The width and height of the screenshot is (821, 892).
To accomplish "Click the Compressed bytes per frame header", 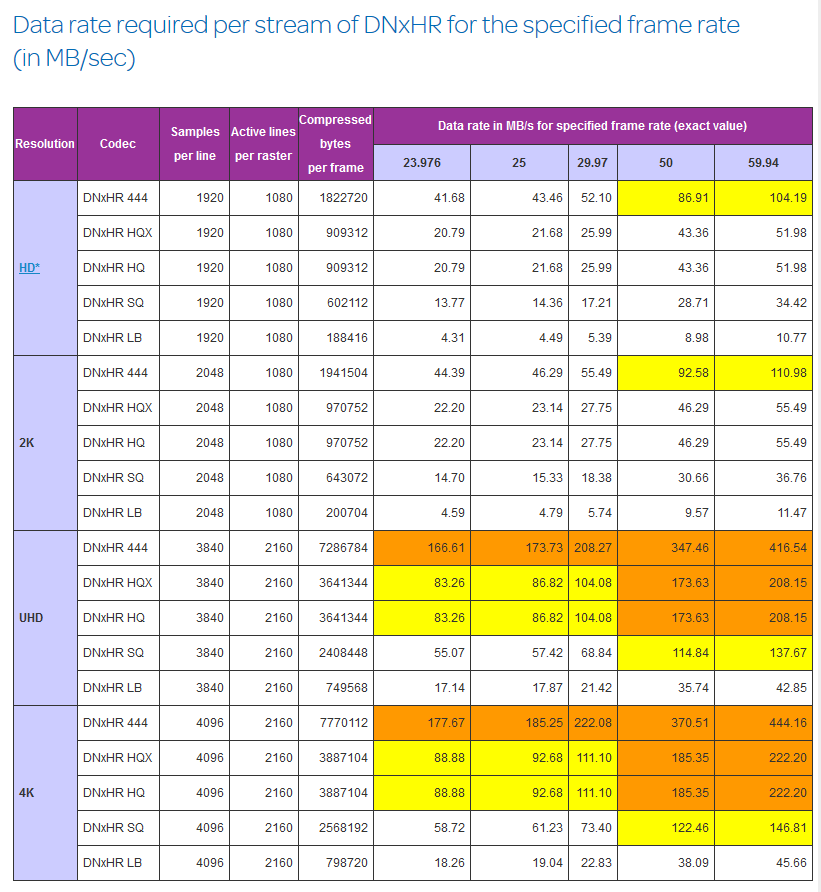I will pos(335,144).
